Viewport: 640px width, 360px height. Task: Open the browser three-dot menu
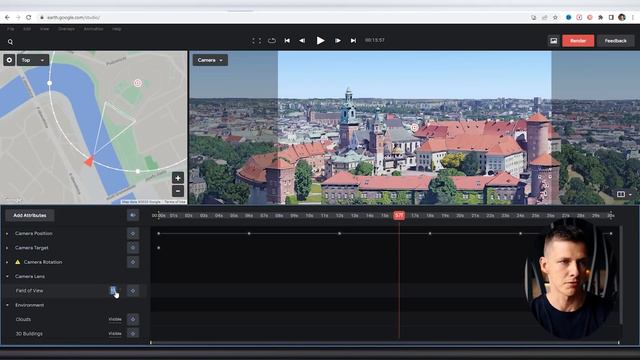633,18
